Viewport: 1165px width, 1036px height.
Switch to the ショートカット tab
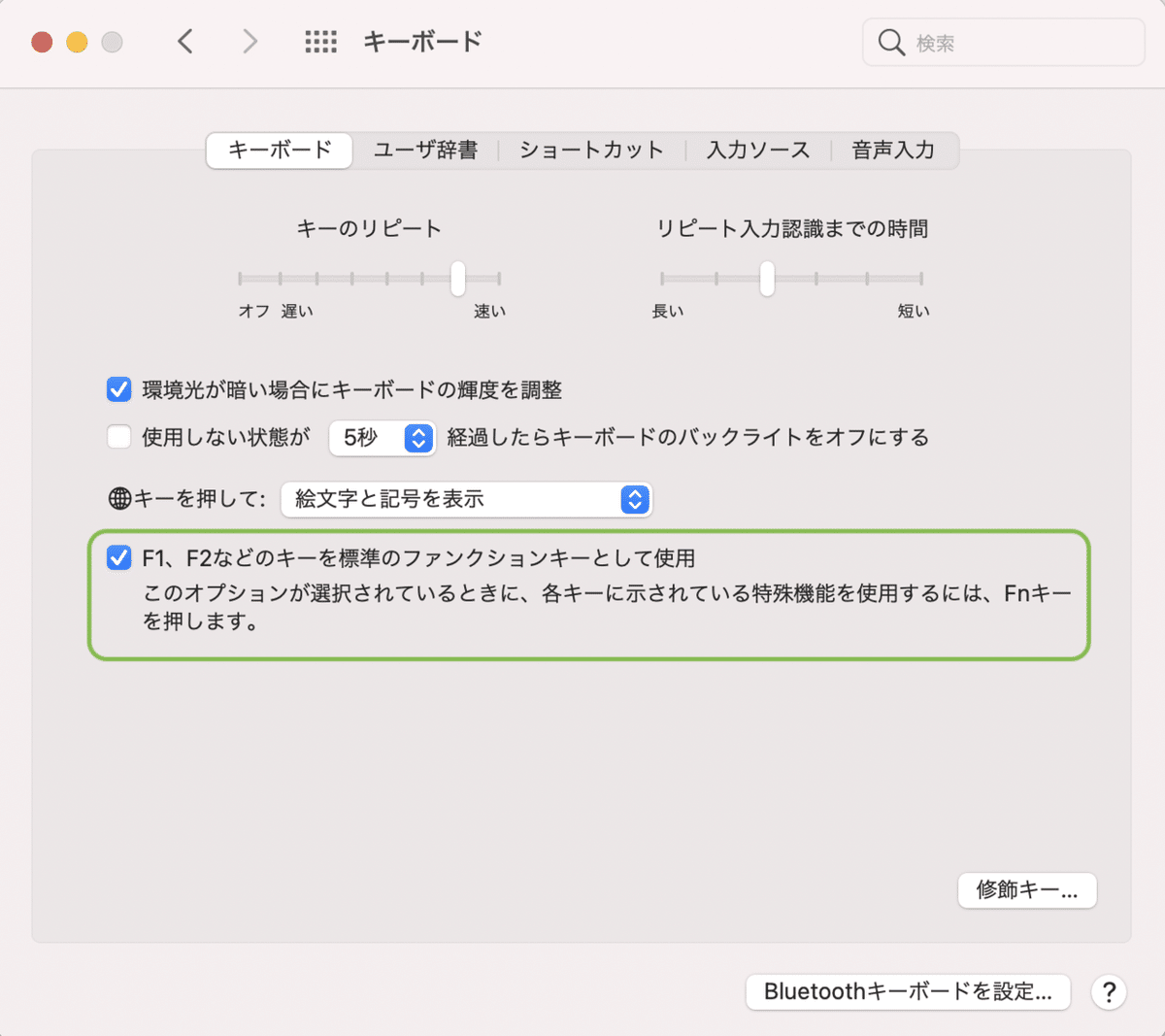(x=589, y=150)
